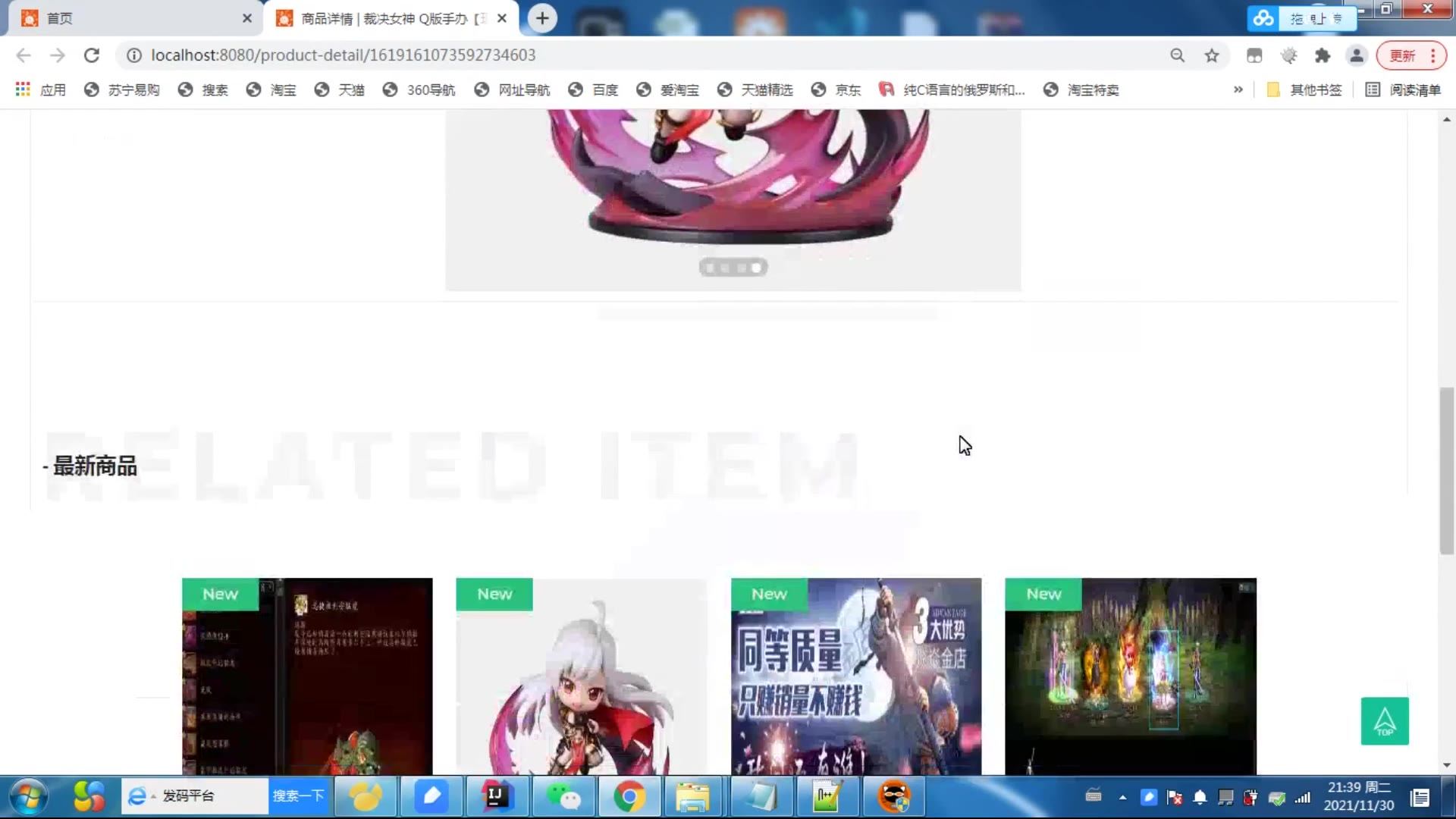1456x819 pixels.
Task: Click the zoom magnifier icon in address bar
Action: [1177, 55]
